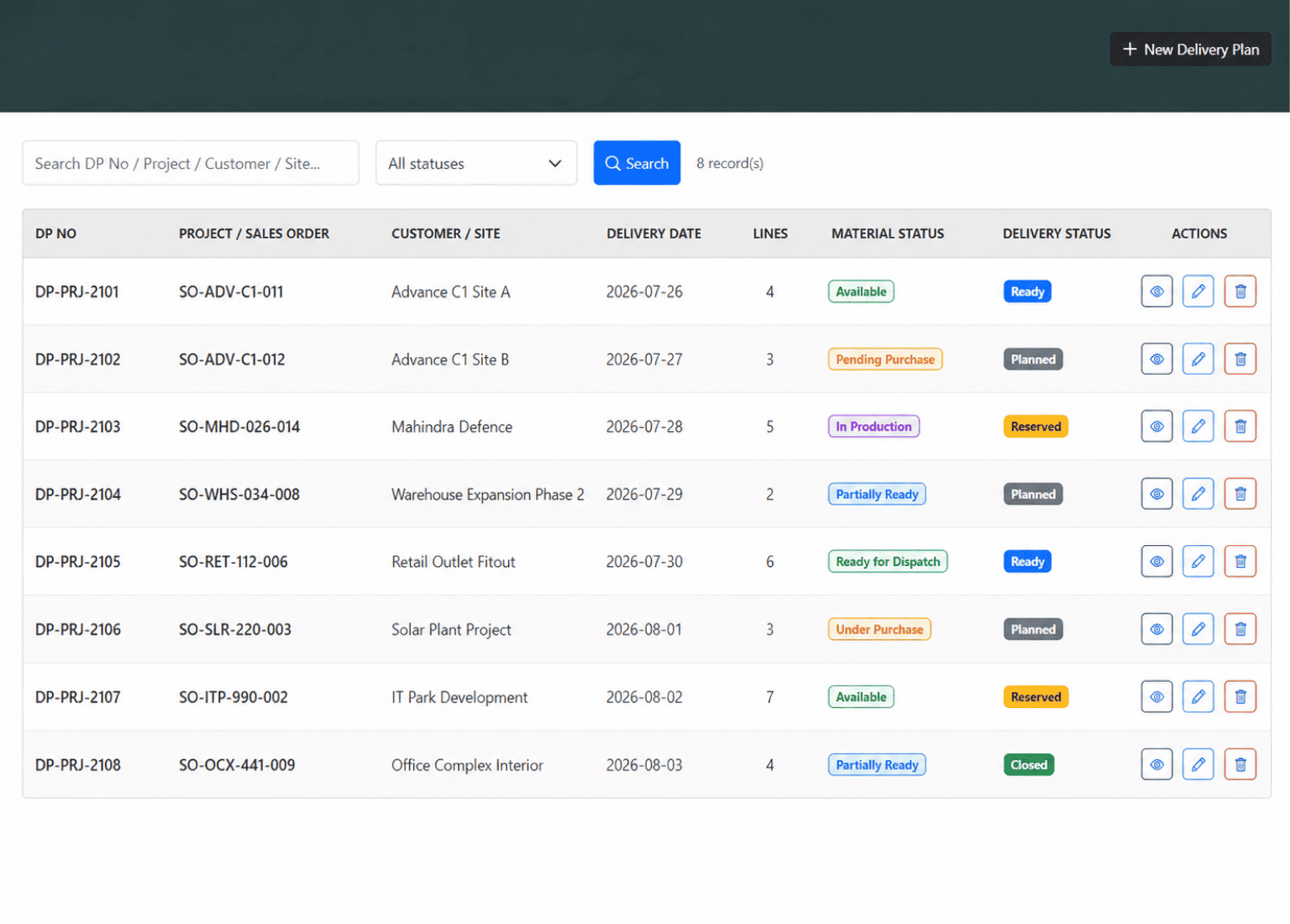This screenshot has width=1290, height=924.
Task: Click the DELIVERY DATE column header
Action: pyautogui.click(x=653, y=234)
